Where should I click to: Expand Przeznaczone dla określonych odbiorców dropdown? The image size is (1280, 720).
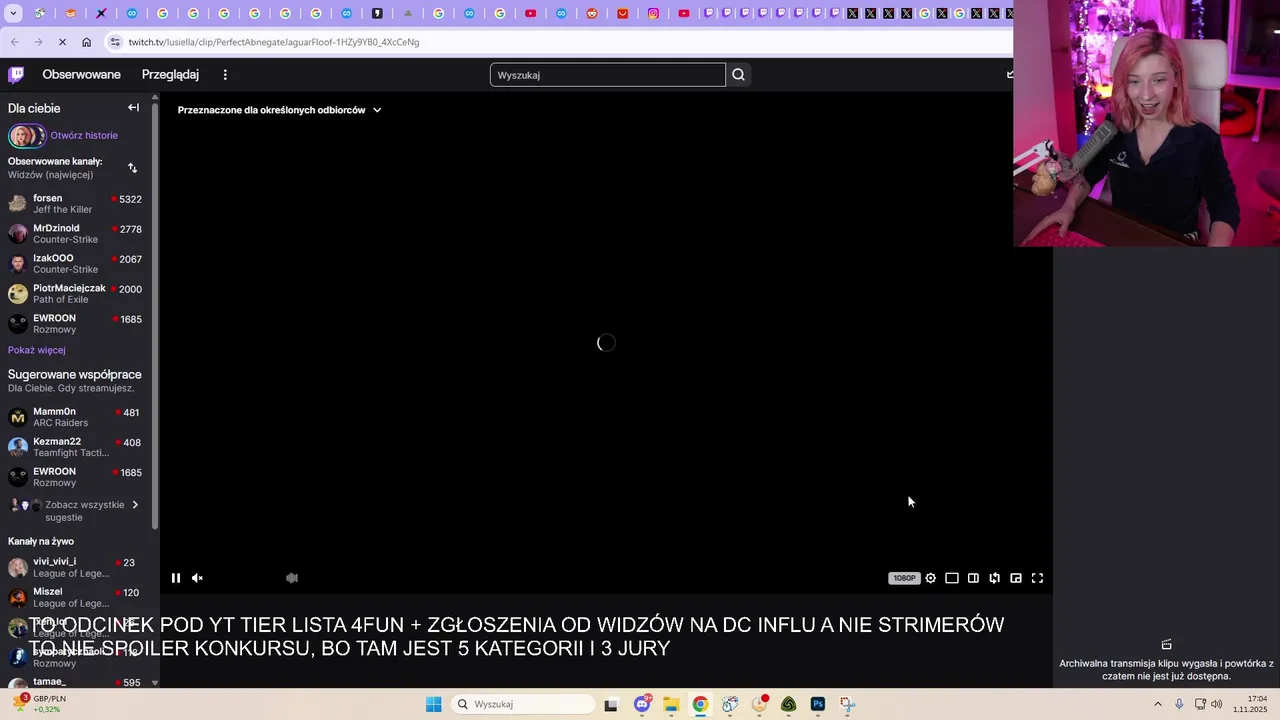pos(279,110)
